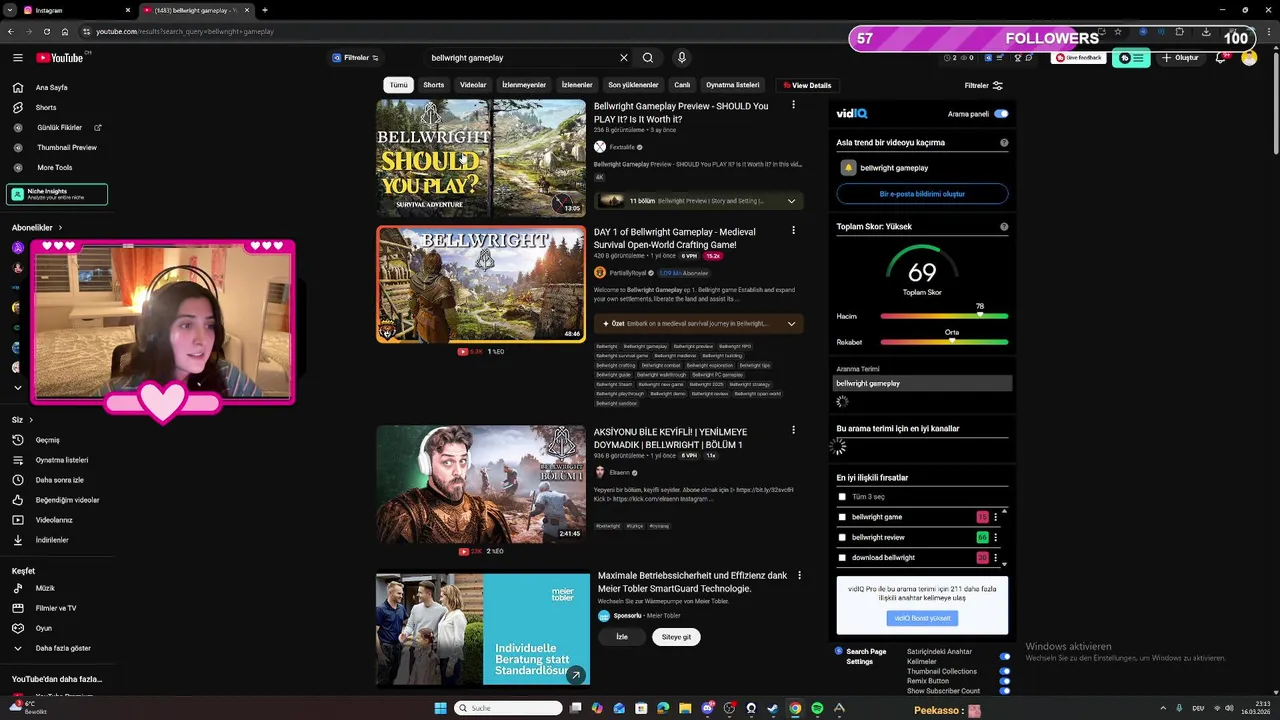Select the Videolar filter chip
Image resolution: width=1280 pixels, height=720 pixels.
point(473,85)
